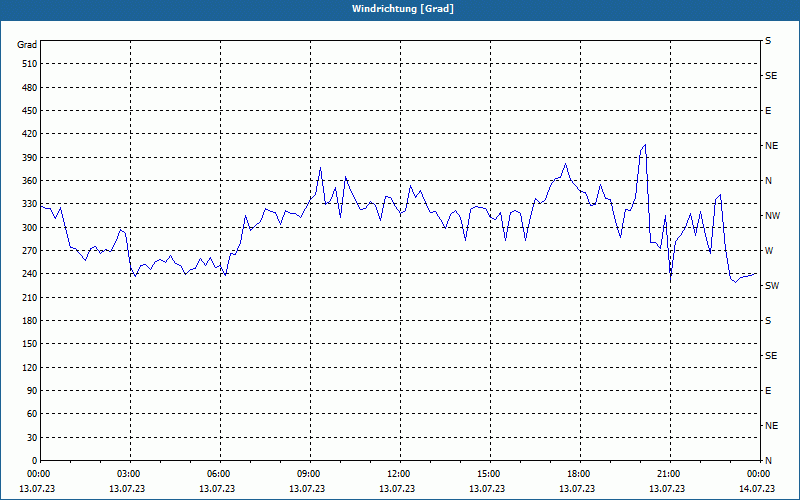Image resolution: width=800 pixels, height=500 pixels.
Task: Click the 30 y-axis tick label
Action: coord(31,438)
